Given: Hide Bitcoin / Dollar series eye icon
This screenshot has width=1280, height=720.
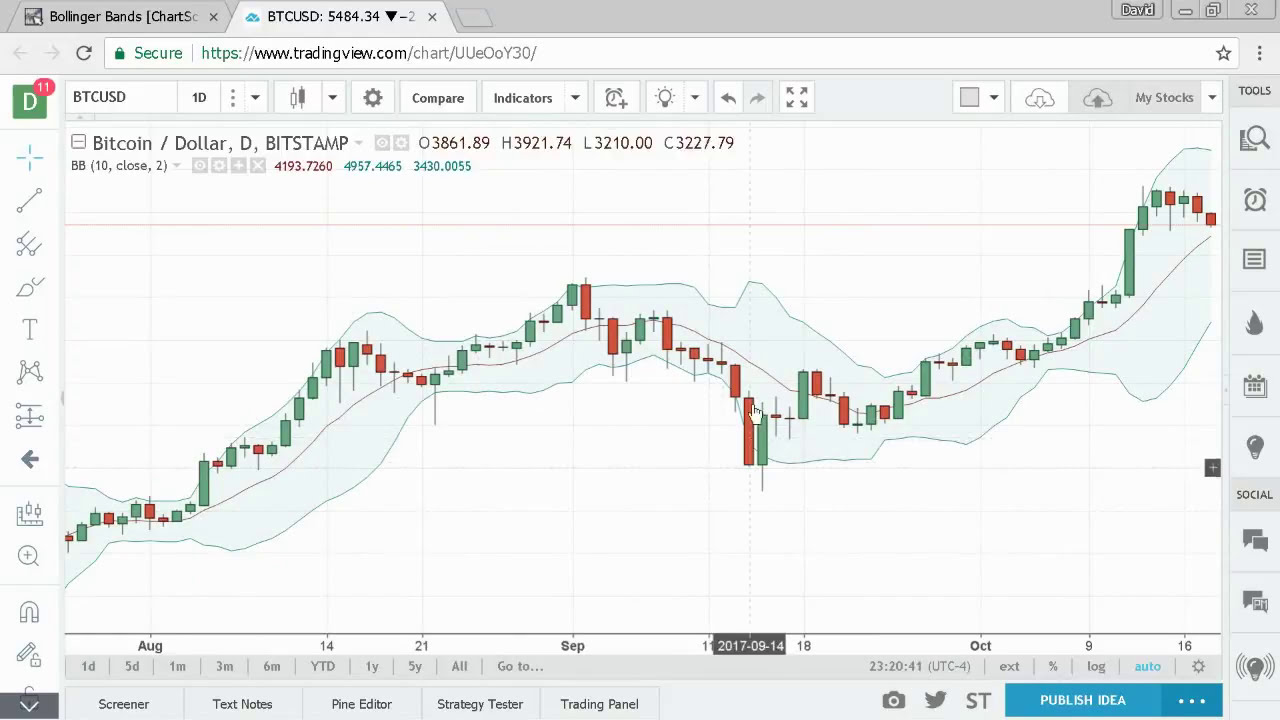Looking at the screenshot, I should [381, 143].
